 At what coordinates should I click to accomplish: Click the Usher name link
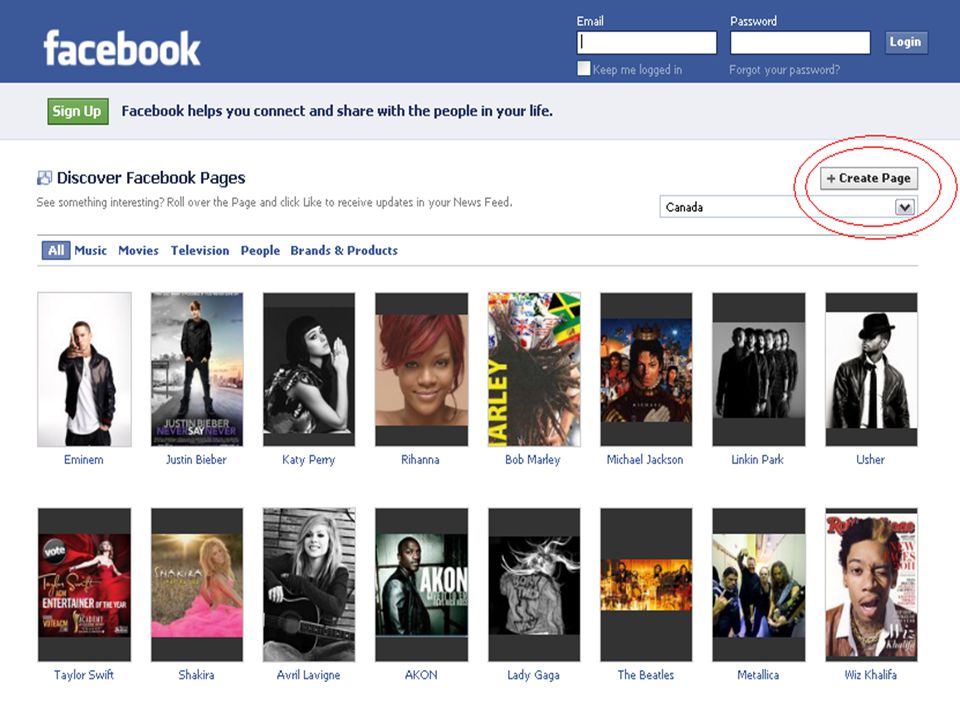click(871, 460)
